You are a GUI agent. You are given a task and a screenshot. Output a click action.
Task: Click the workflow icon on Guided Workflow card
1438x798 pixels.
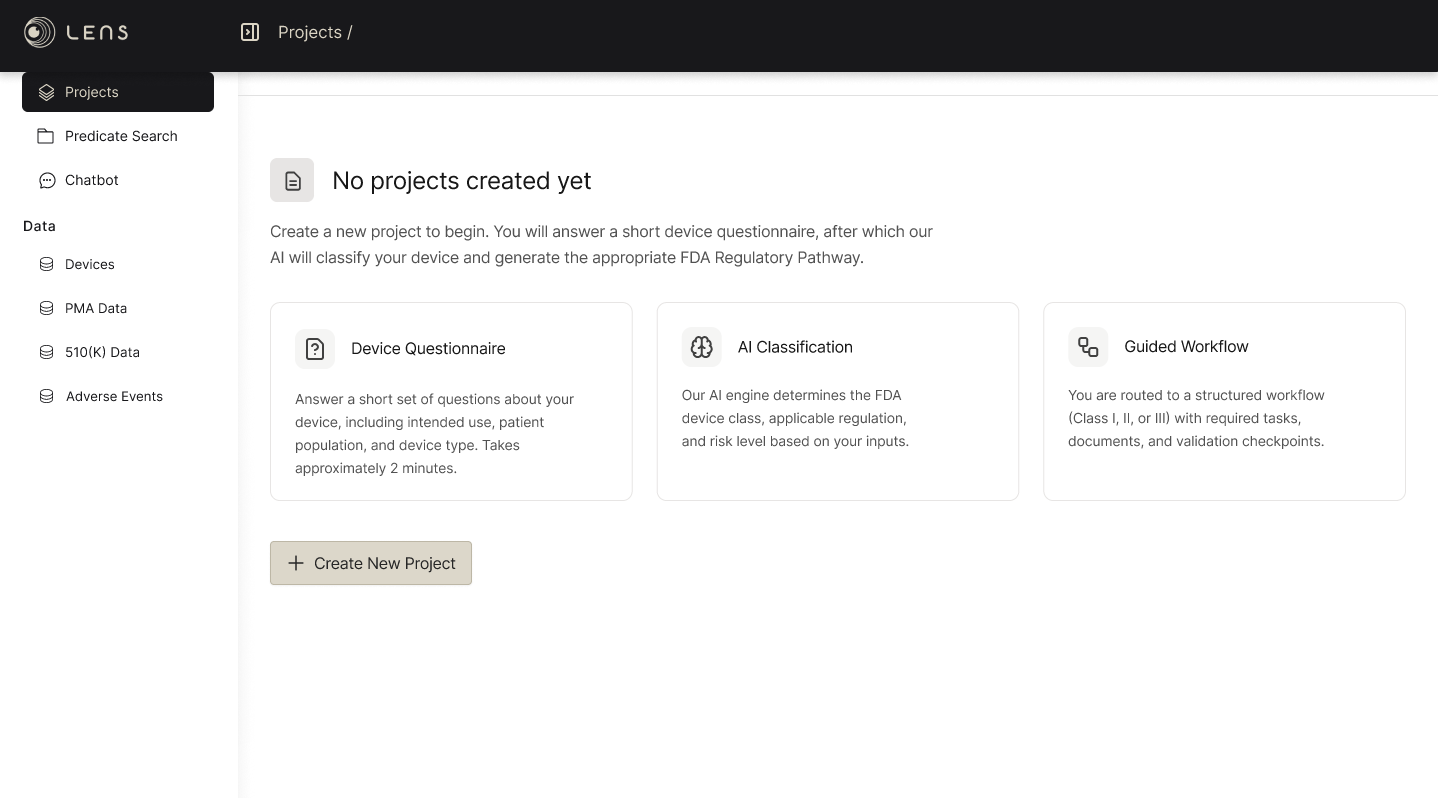click(x=1088, y=347)
